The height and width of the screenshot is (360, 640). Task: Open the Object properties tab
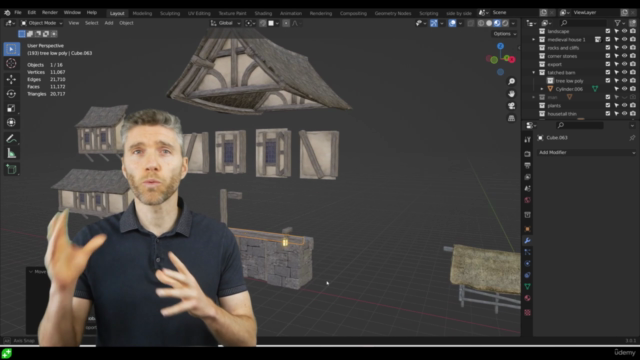pyautogui.click(x=527, y=229)
